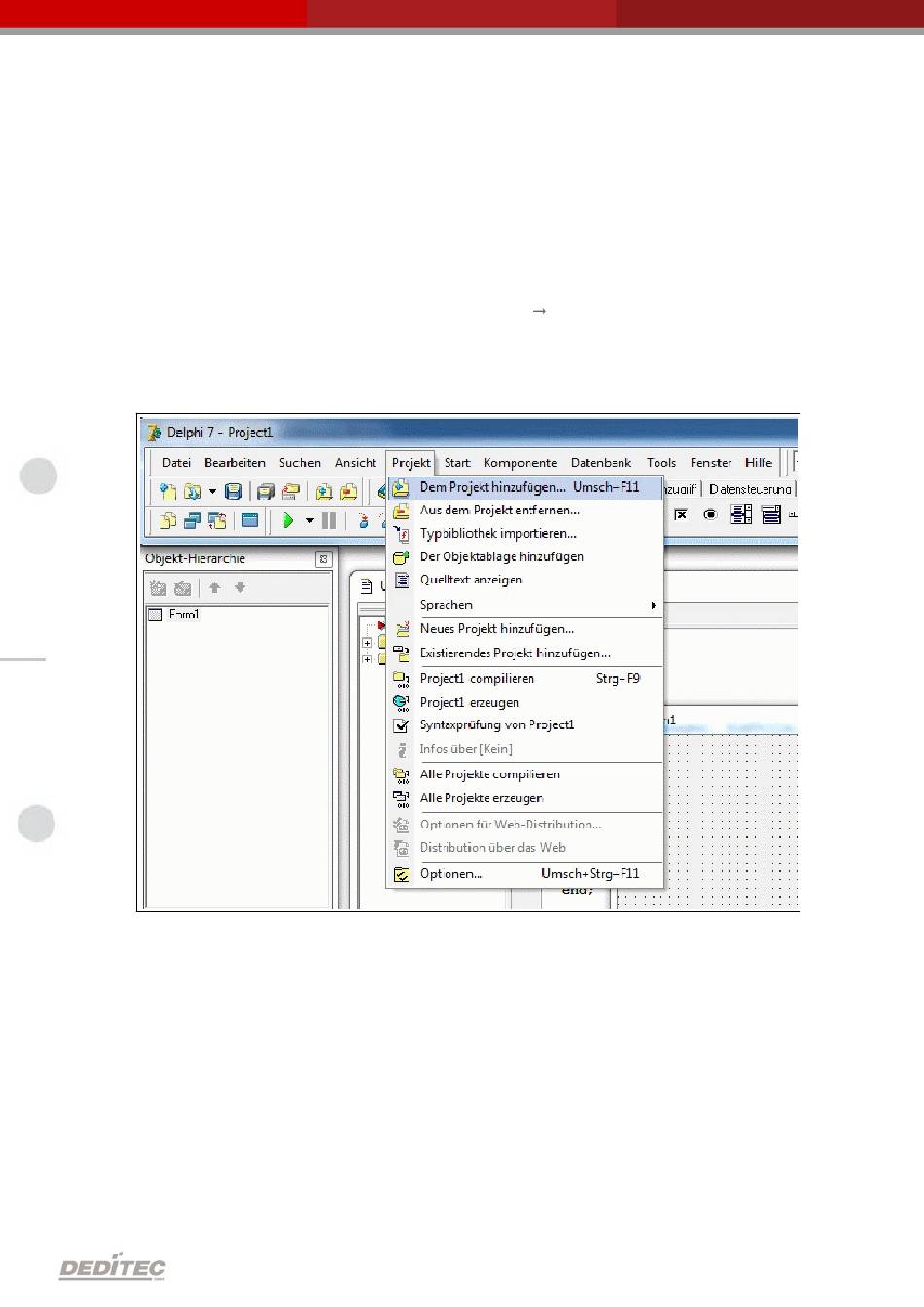The height and width of the screenshot is (1307, 924).
Task: Click the Add file to project icon
Action: coord(323,492)
